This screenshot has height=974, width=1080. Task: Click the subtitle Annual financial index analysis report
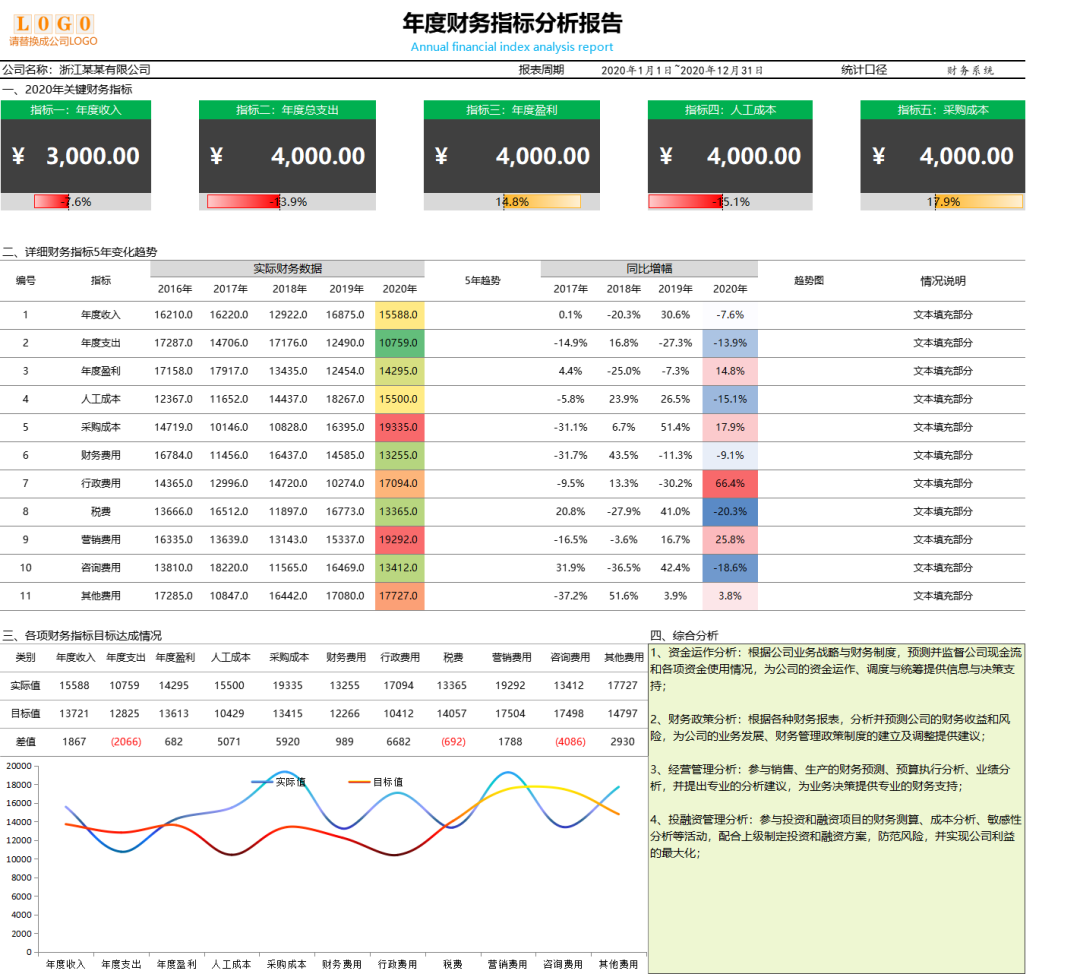(512, 47)
